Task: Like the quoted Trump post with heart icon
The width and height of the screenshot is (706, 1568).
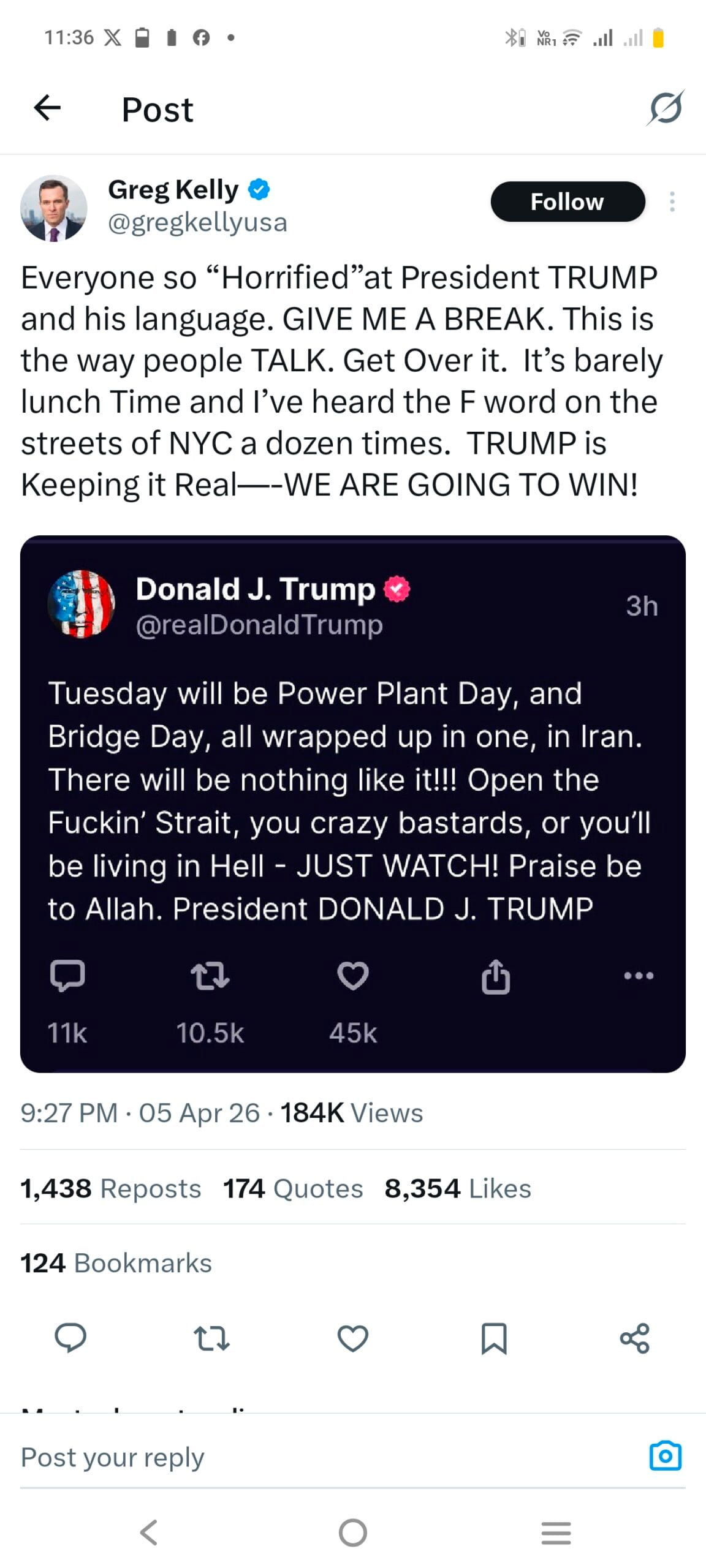Action: coord(352,976)
